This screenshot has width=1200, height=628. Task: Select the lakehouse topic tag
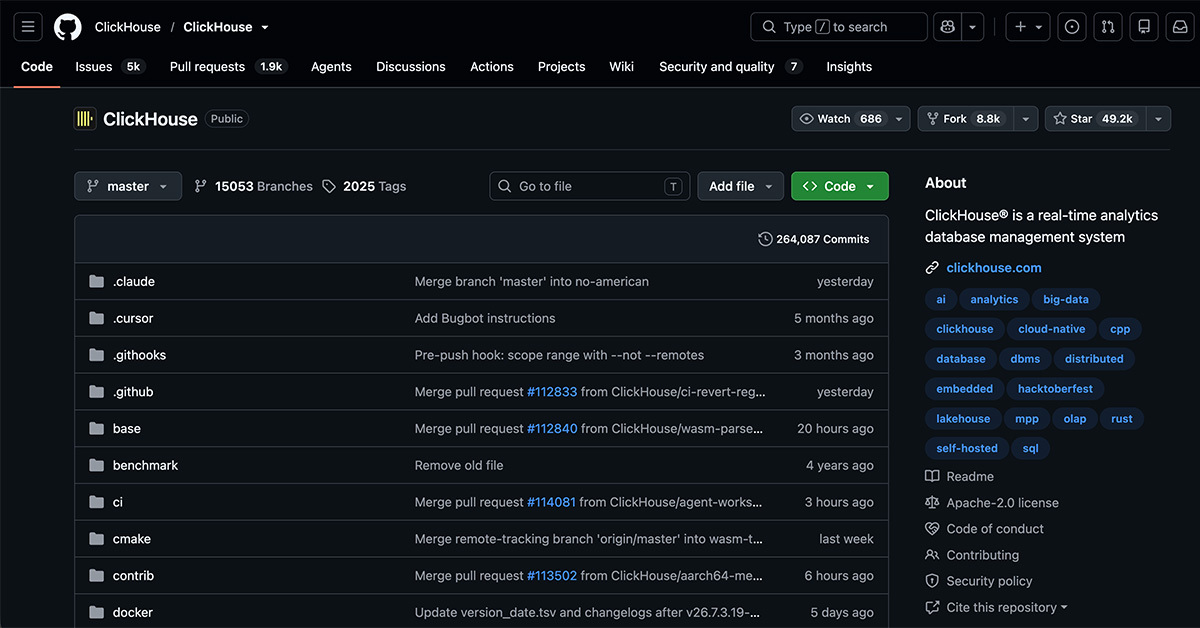click(963, 419)
